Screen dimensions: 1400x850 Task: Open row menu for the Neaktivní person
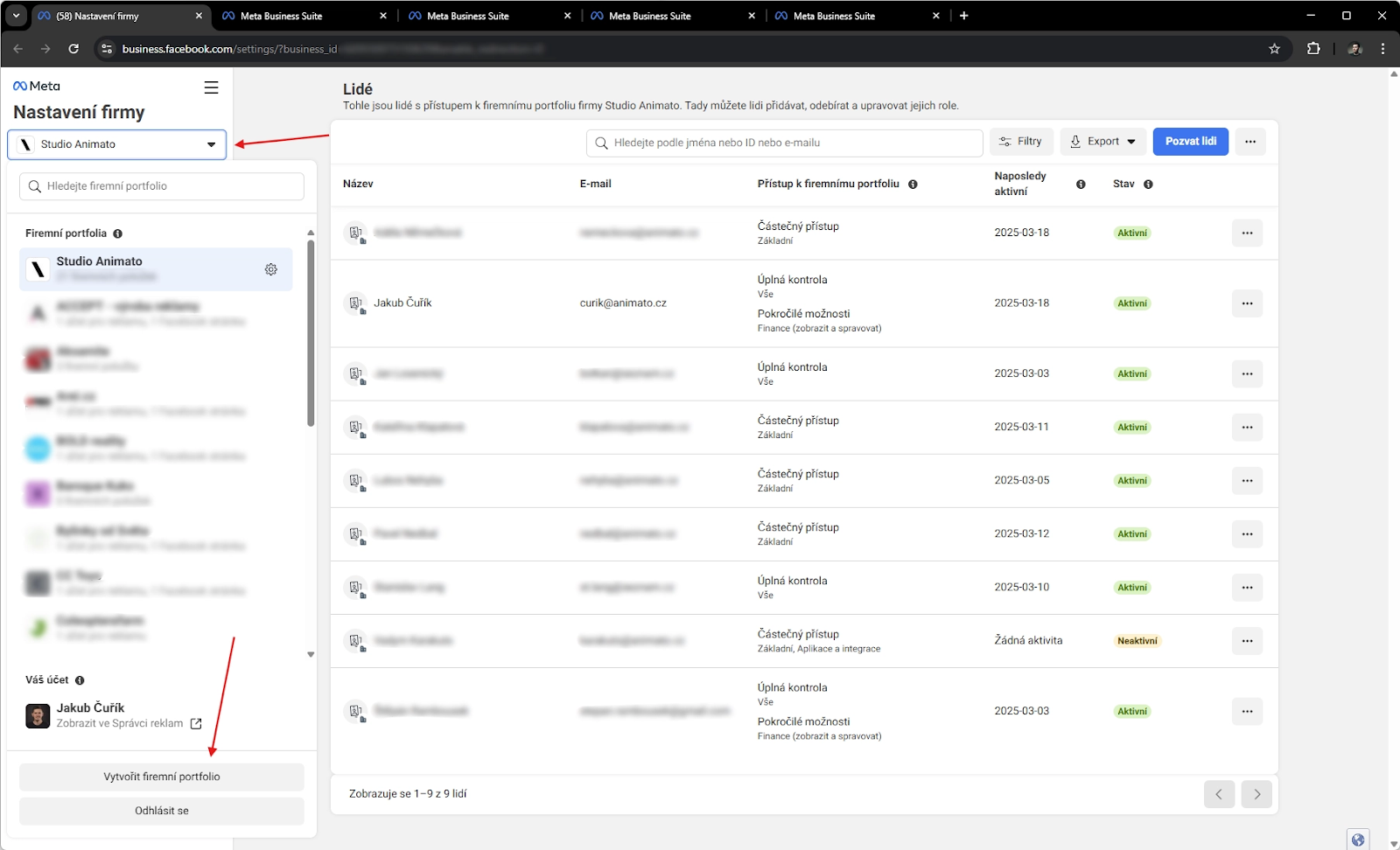click(x=1247, y=641)
